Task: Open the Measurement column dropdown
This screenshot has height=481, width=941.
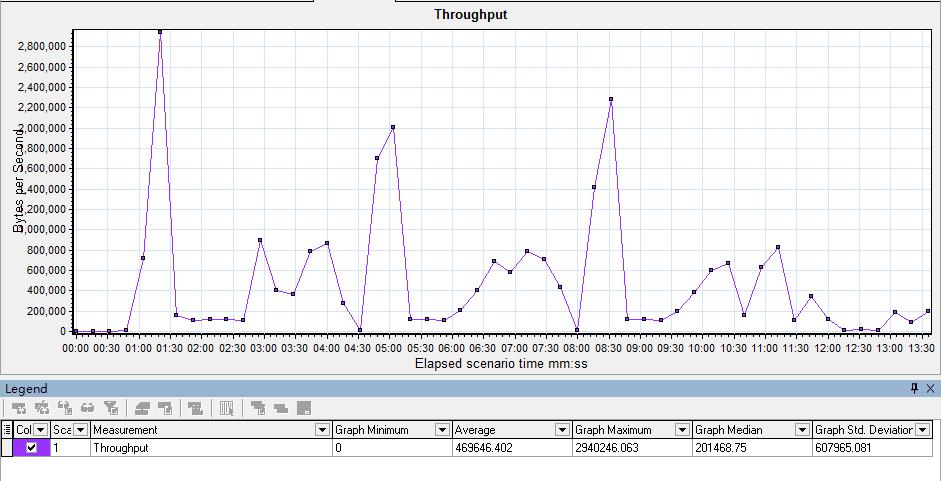Action: [x=322, y=430]
